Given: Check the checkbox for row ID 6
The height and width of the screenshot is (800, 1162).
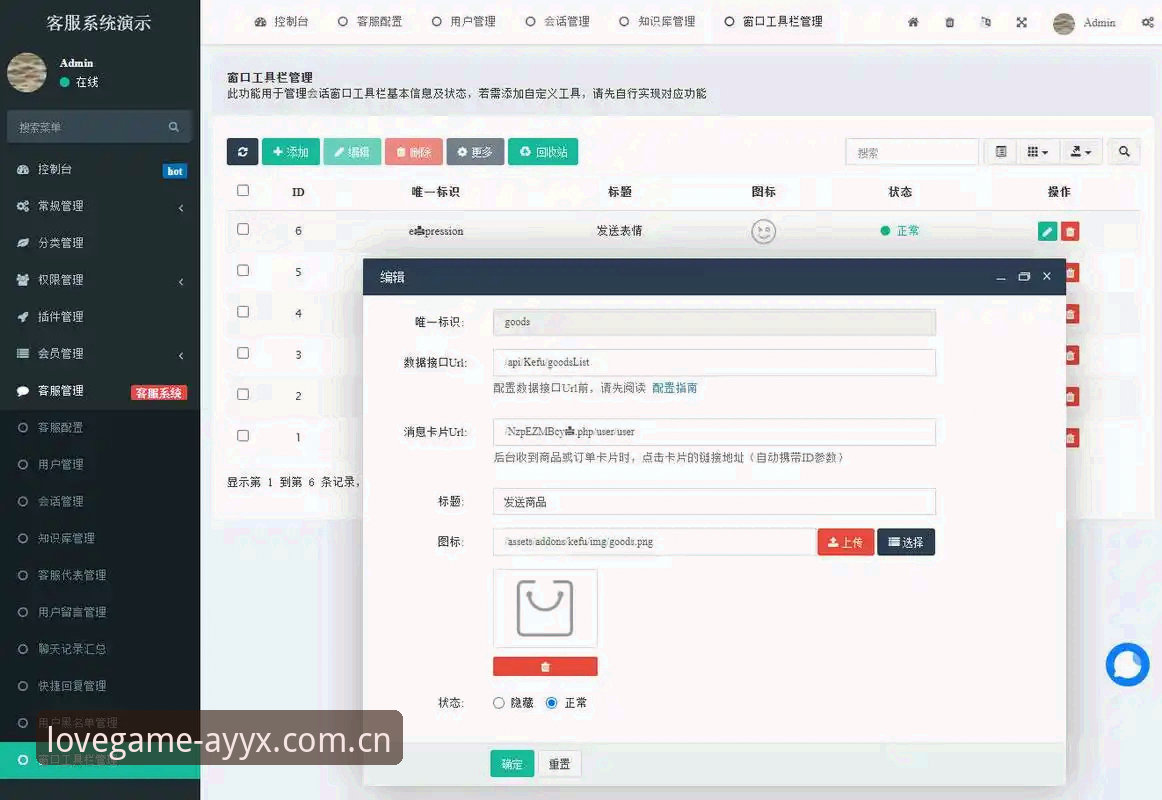Looking at the screenshot, I should (242, 229).
